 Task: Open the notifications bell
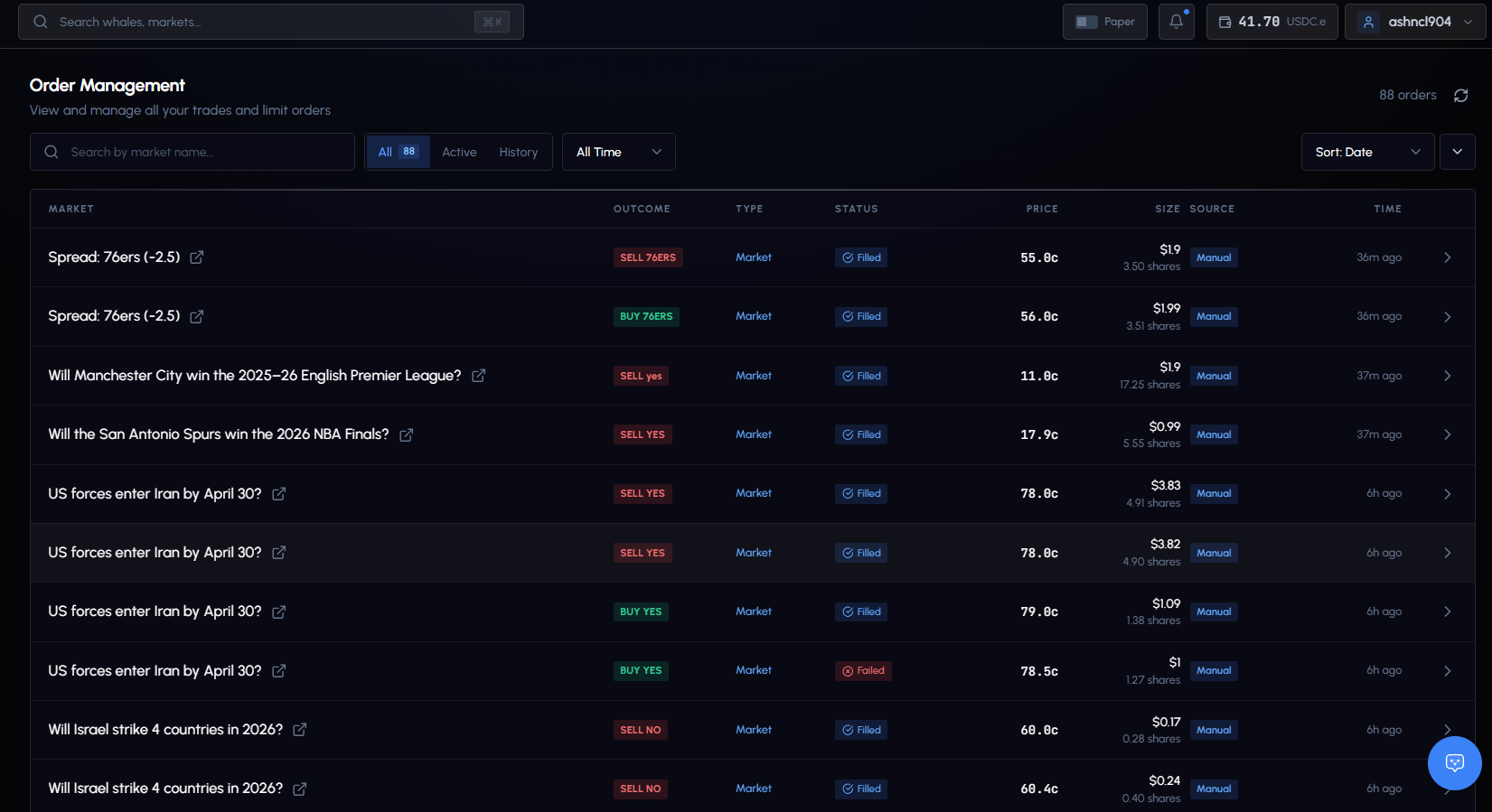click(x=1177, y=22)
